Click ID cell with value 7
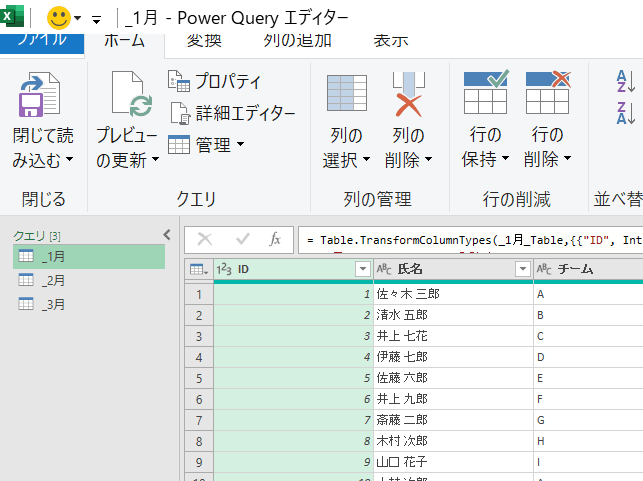The image size is (643, 481). pos(293,420)
